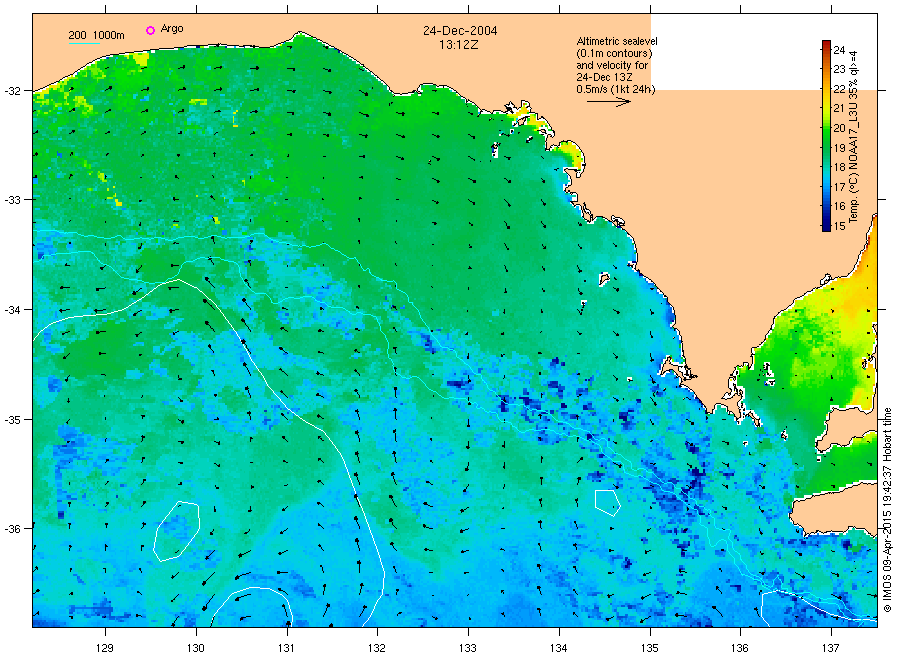Click the 200 1000m depth contour legend

click(96, 36)
